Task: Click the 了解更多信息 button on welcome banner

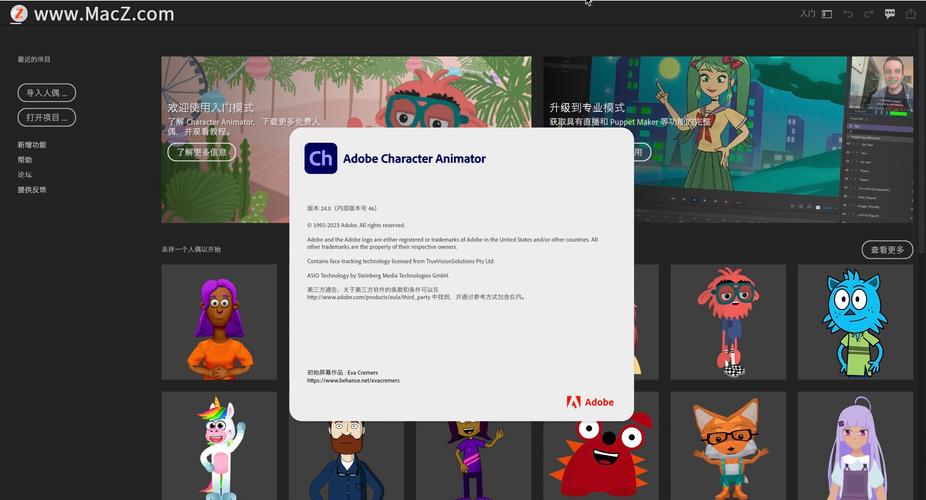Action: coord(201,152)
